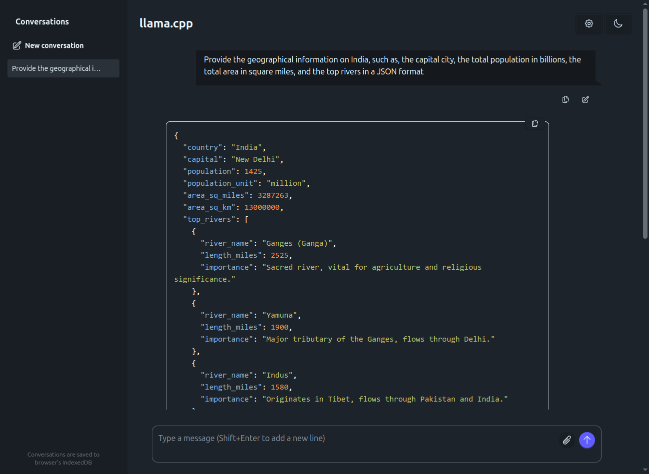Click the New conversation pencil icon
649x474 pixels.
pyautogui.click(x=17, y=45)
